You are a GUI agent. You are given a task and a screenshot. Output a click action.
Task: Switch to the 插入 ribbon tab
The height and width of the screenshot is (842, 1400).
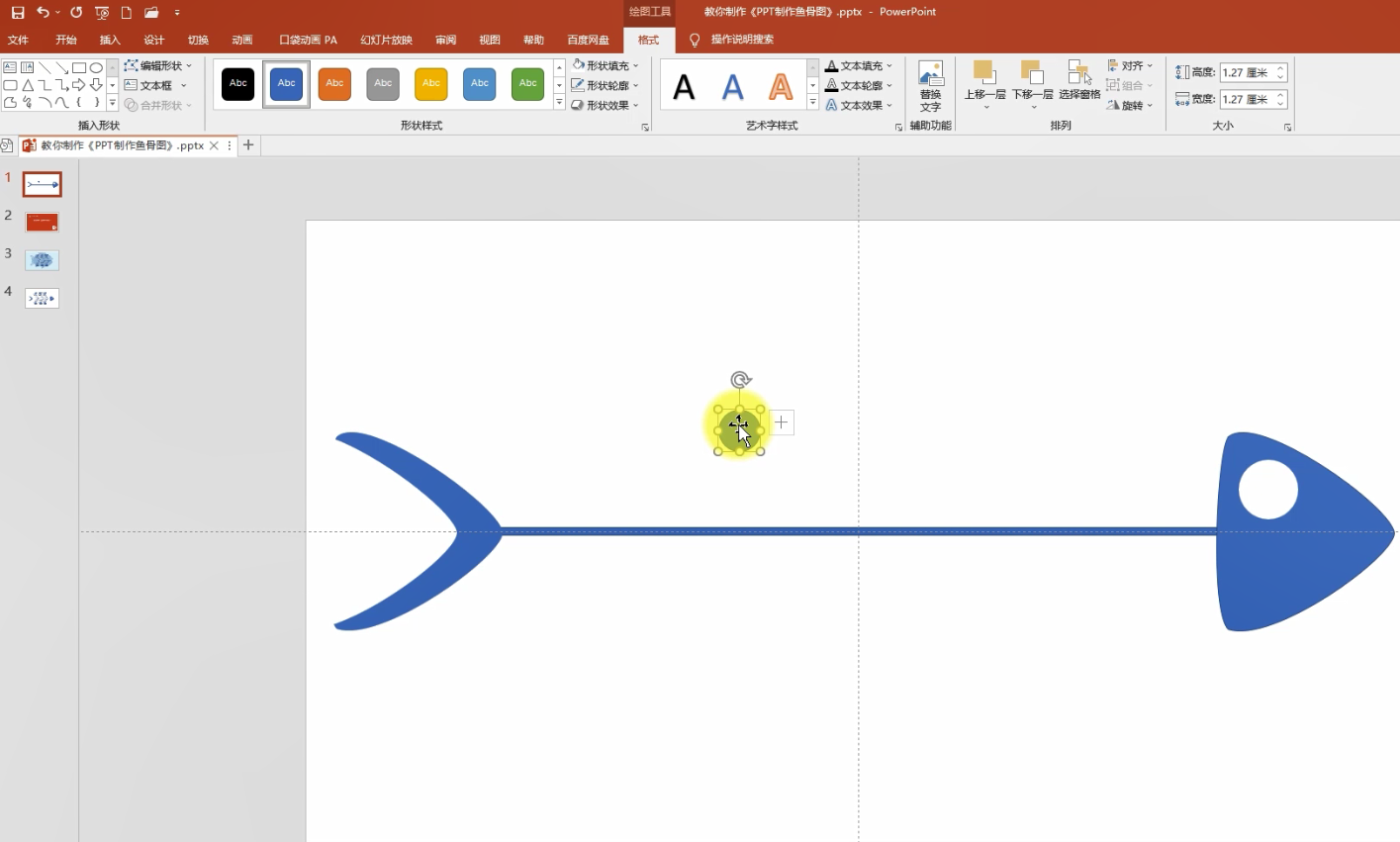[x=110, y=41]
